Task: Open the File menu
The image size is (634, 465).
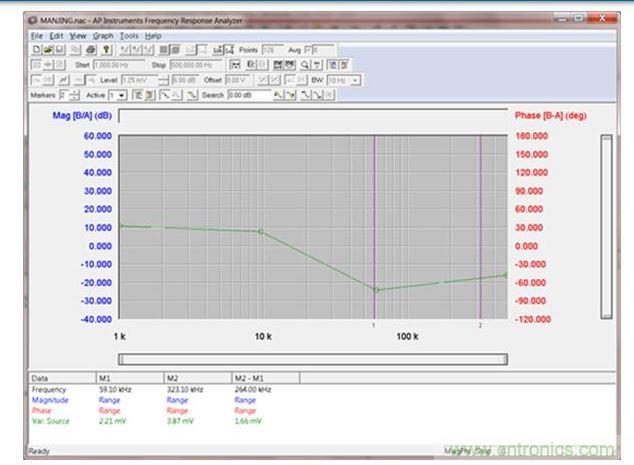Action: (x=35, y=36)
